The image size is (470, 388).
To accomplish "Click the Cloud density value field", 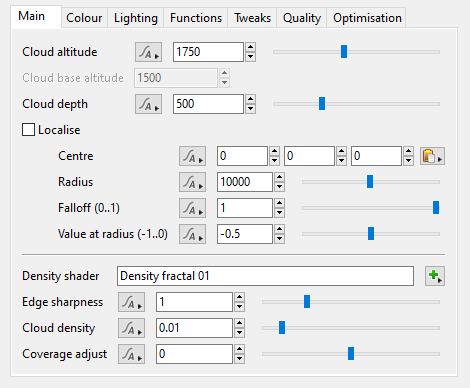I will click(x=194, y=328).
